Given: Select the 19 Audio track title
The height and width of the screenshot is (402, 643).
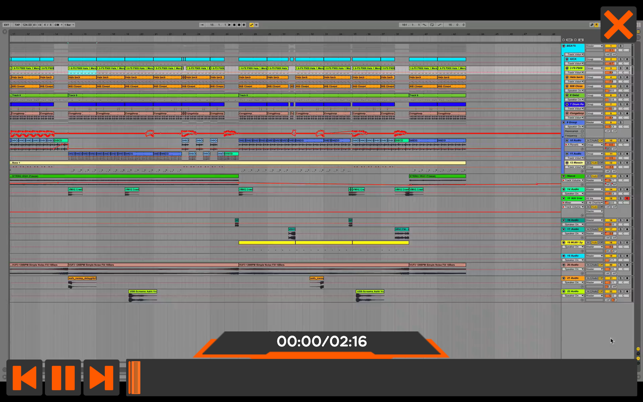Looking at the screenshot, I should click(x=575, y=256).
